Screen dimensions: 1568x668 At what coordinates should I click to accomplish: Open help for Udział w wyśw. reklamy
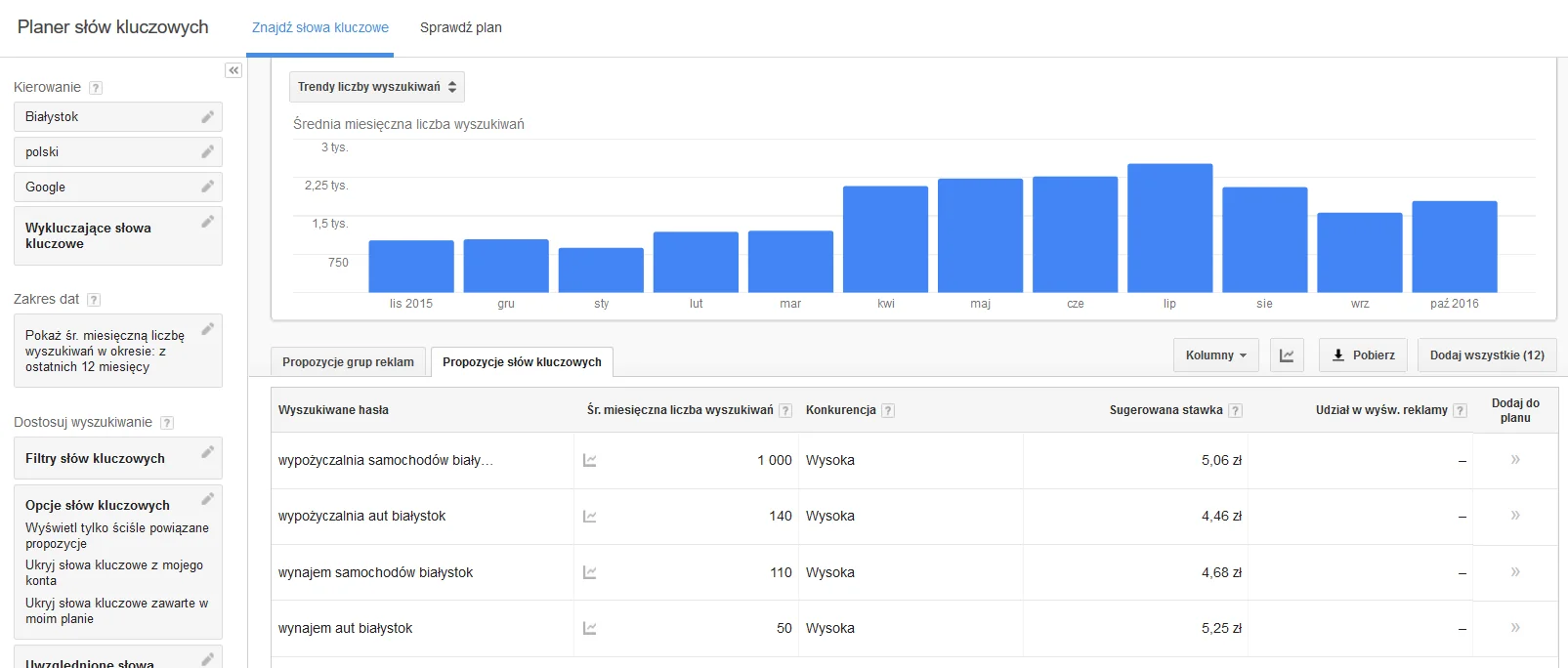tap(1461, 411)
